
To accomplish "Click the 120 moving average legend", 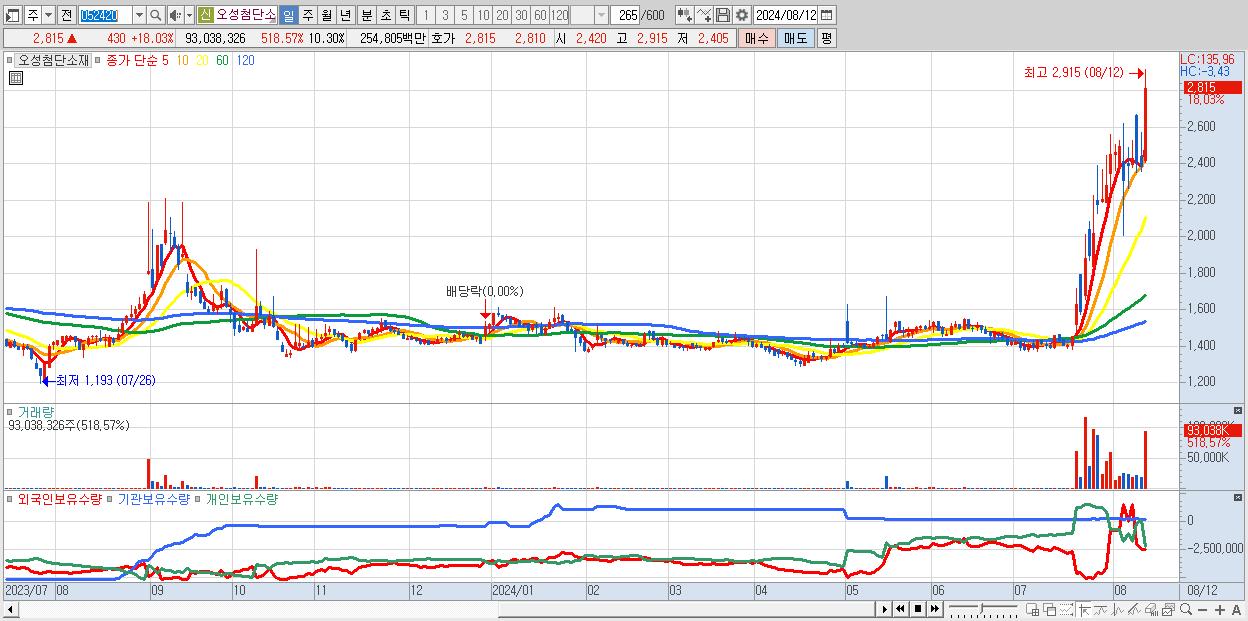I will click(x=244, y=60).
